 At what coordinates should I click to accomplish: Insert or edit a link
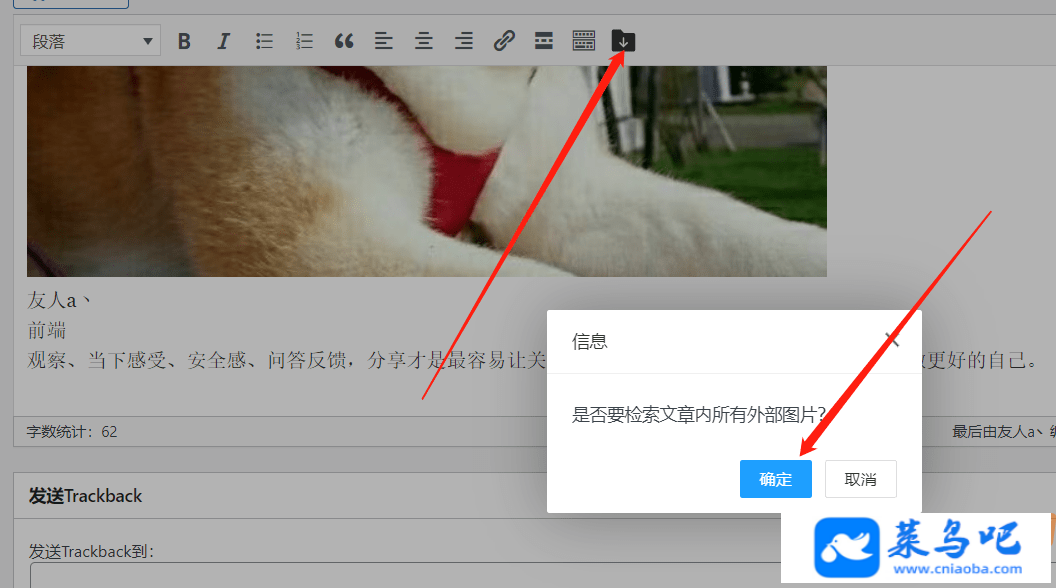(x=504, y=41)
